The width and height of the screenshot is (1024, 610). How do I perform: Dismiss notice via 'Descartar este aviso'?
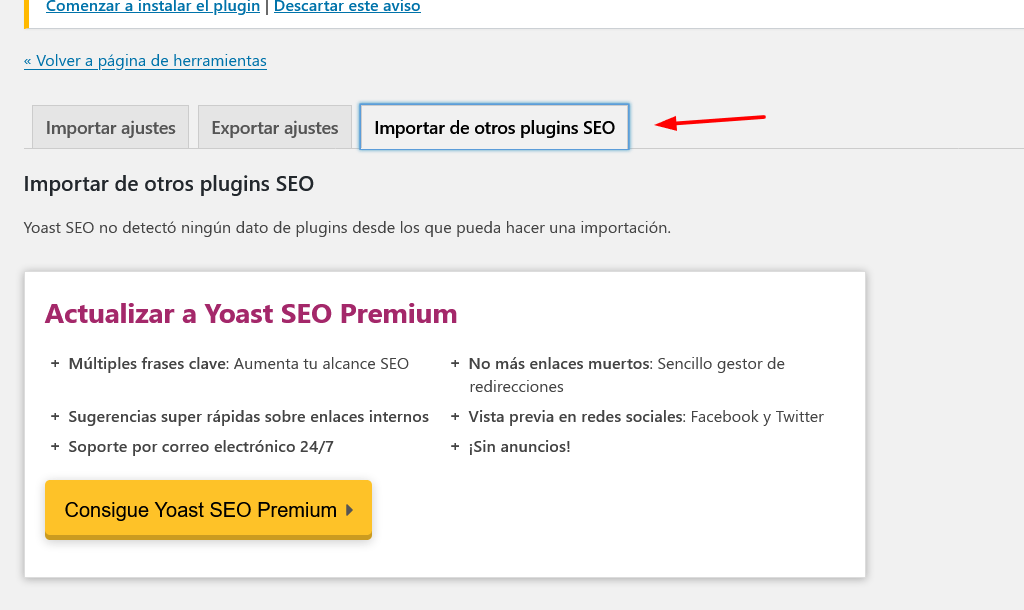click(347, 7)
